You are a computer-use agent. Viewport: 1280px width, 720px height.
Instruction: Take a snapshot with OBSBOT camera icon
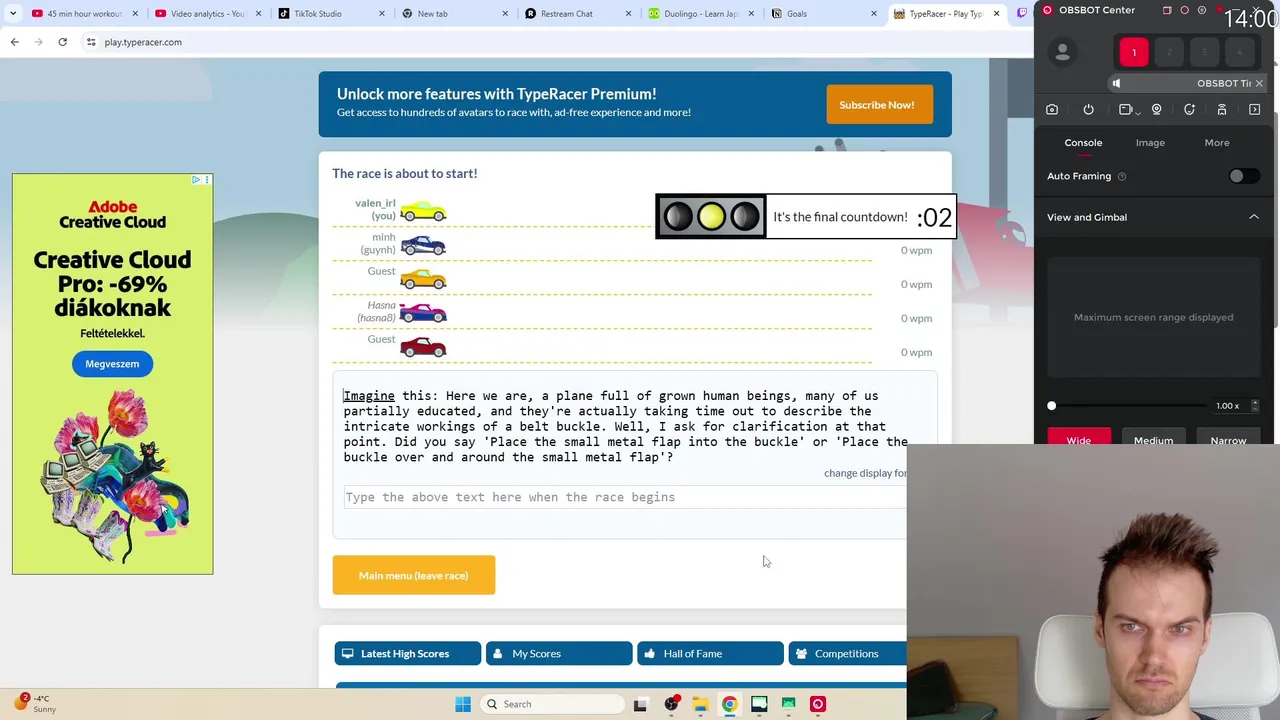1052,110
